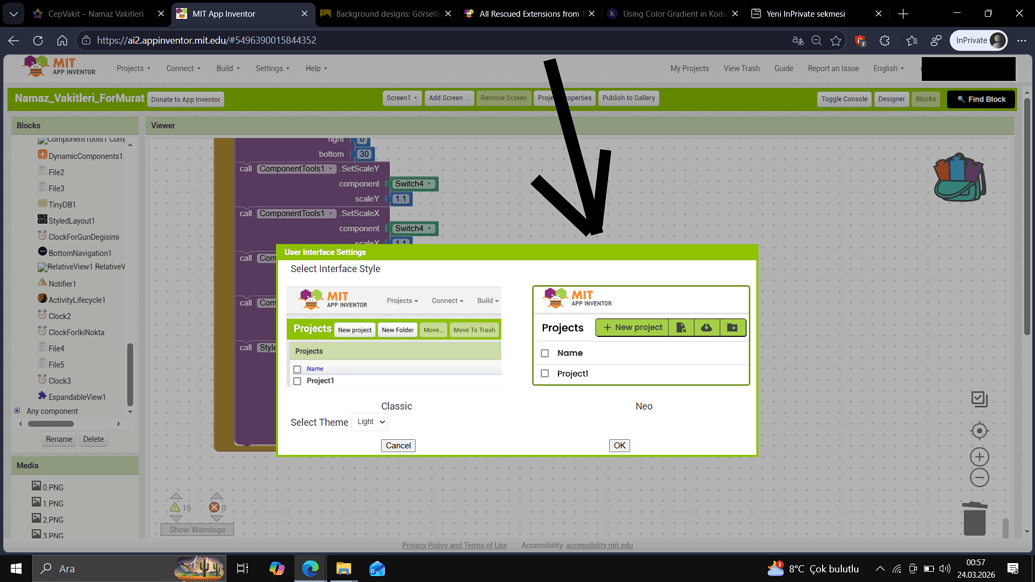Choose the Neo interface style preview
The height and width of the screenshot is (582, 1035).
pyautogui.click(x=641, y=335)
